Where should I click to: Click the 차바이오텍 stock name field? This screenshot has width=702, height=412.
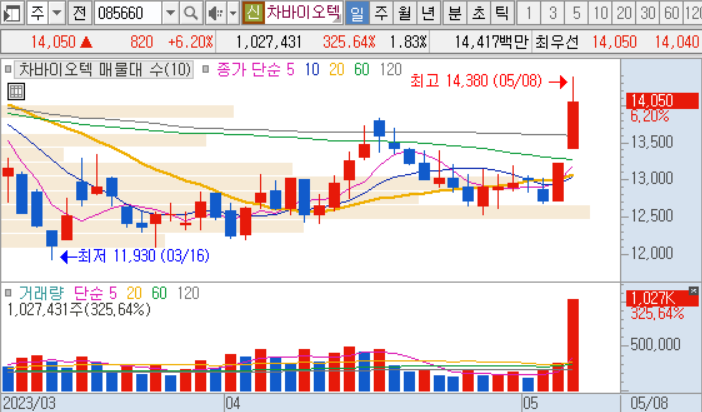click(x=303, y=13)
